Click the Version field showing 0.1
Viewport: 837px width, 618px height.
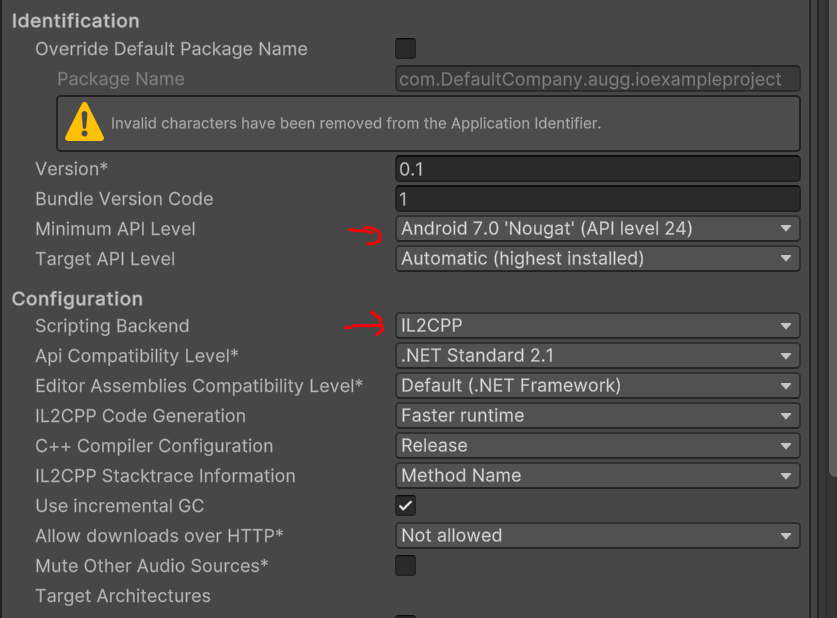(x=597, y=169)
